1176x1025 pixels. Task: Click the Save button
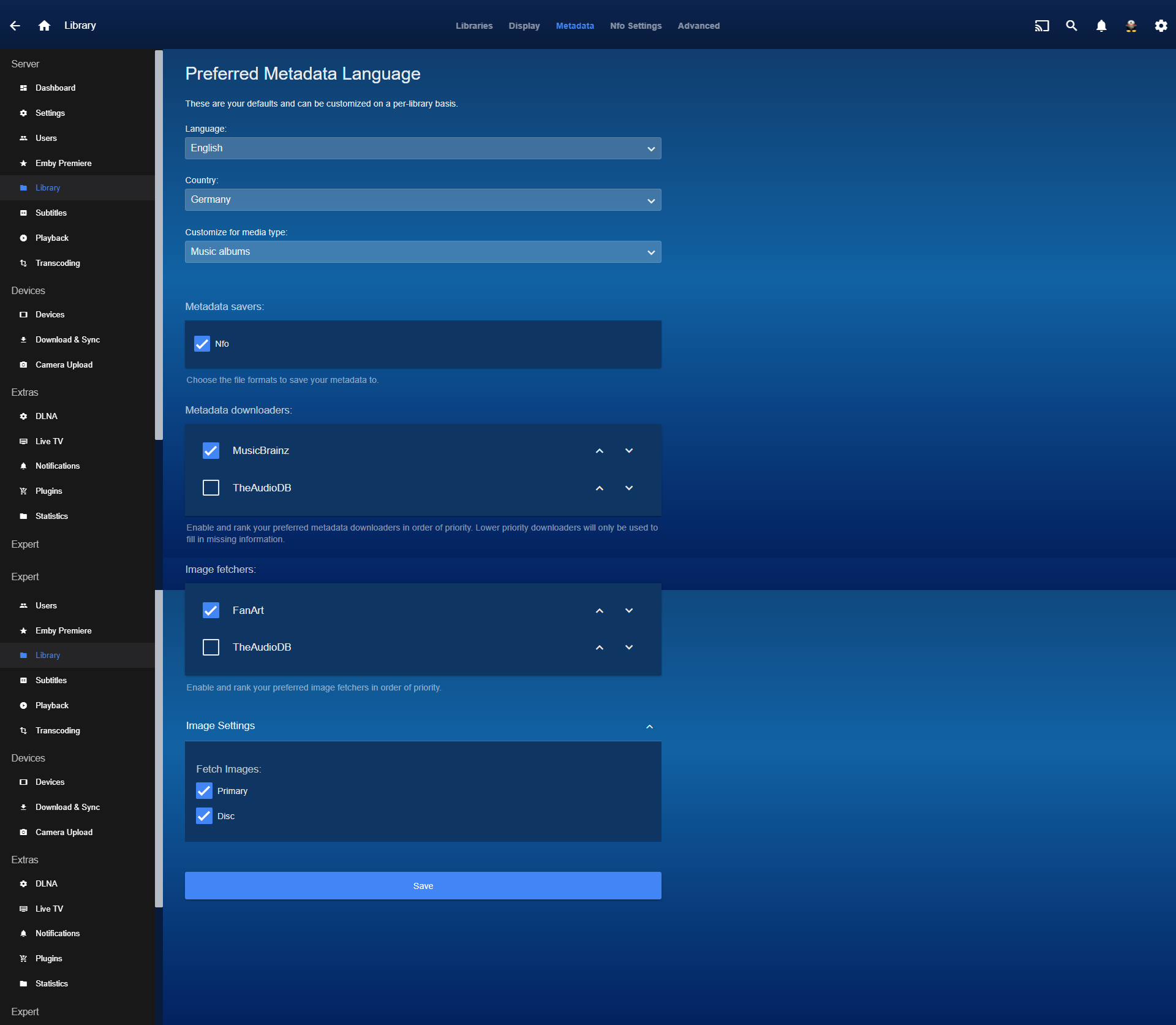coord(423,887)
